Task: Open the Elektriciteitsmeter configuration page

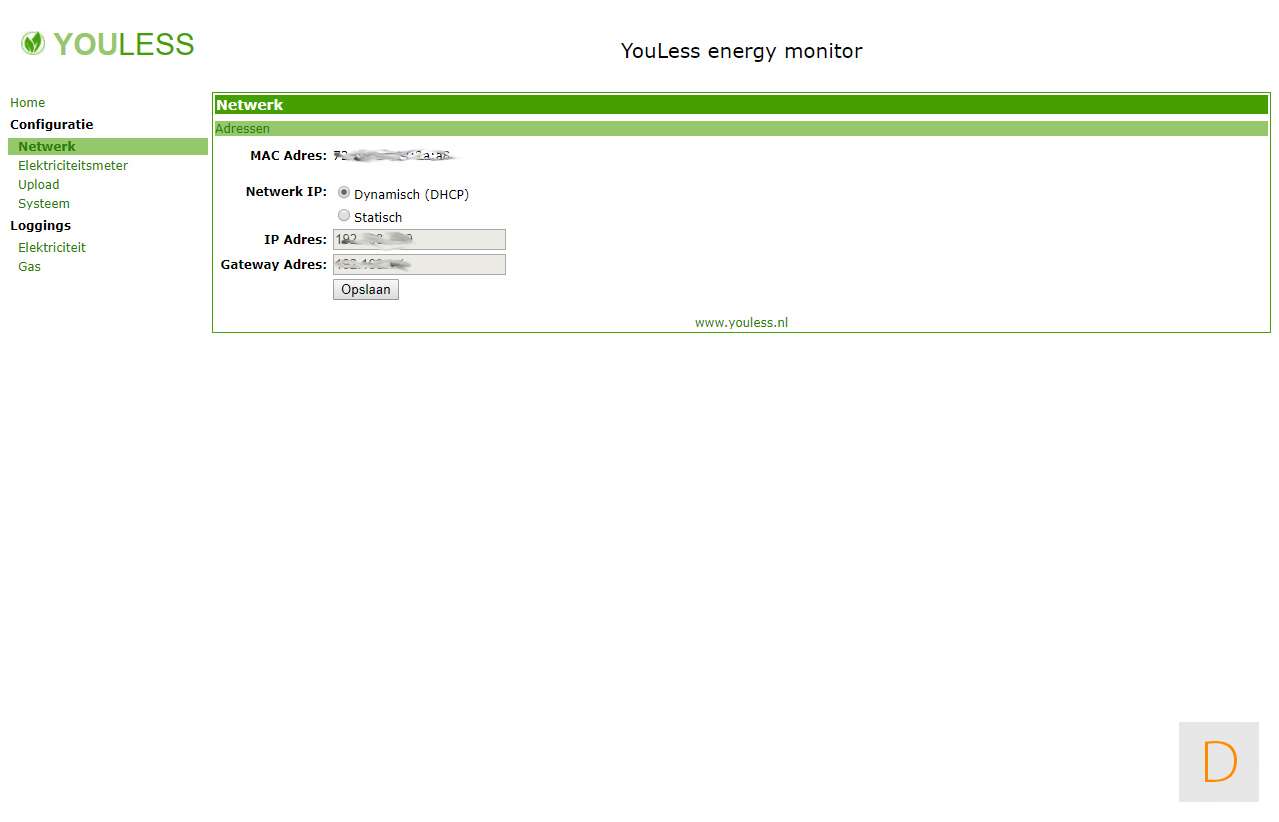Action: click(73, 166)
